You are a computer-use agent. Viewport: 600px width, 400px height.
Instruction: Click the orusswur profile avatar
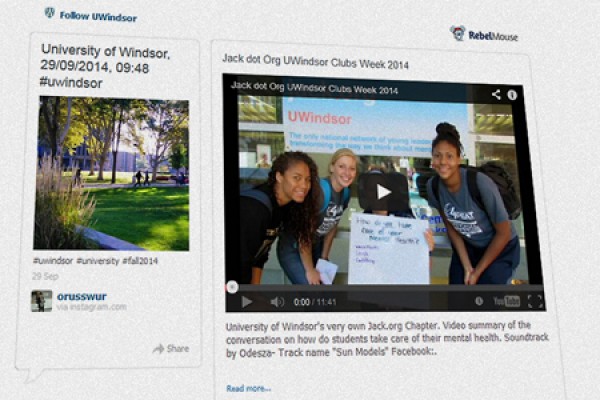pyautogui.click(x=41, y=300)
